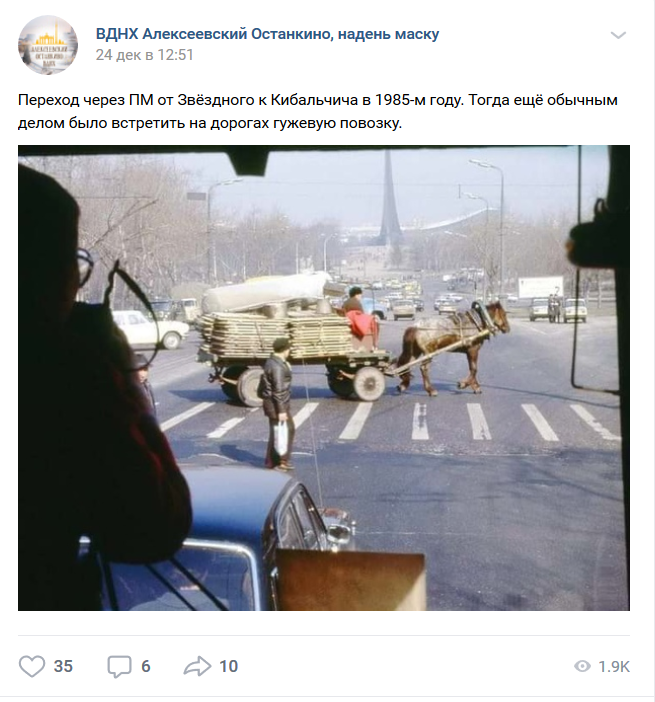Screen dimensions: 655x702
Task: Click the views eye icon
Action: pyautogui.click(x=582, y=667)
